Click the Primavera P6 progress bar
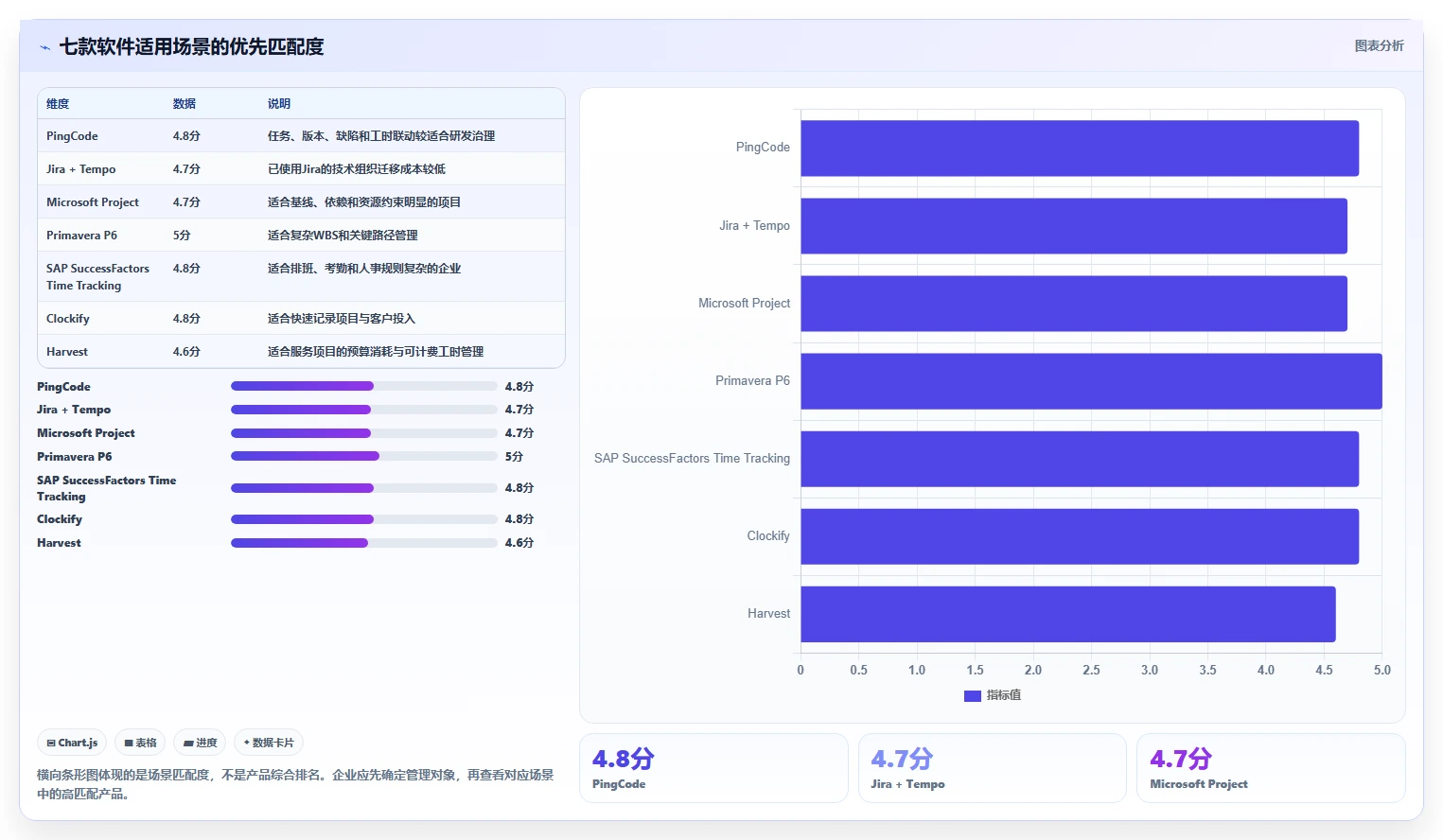The image size is (1443, 840). [x=364, y=456]
